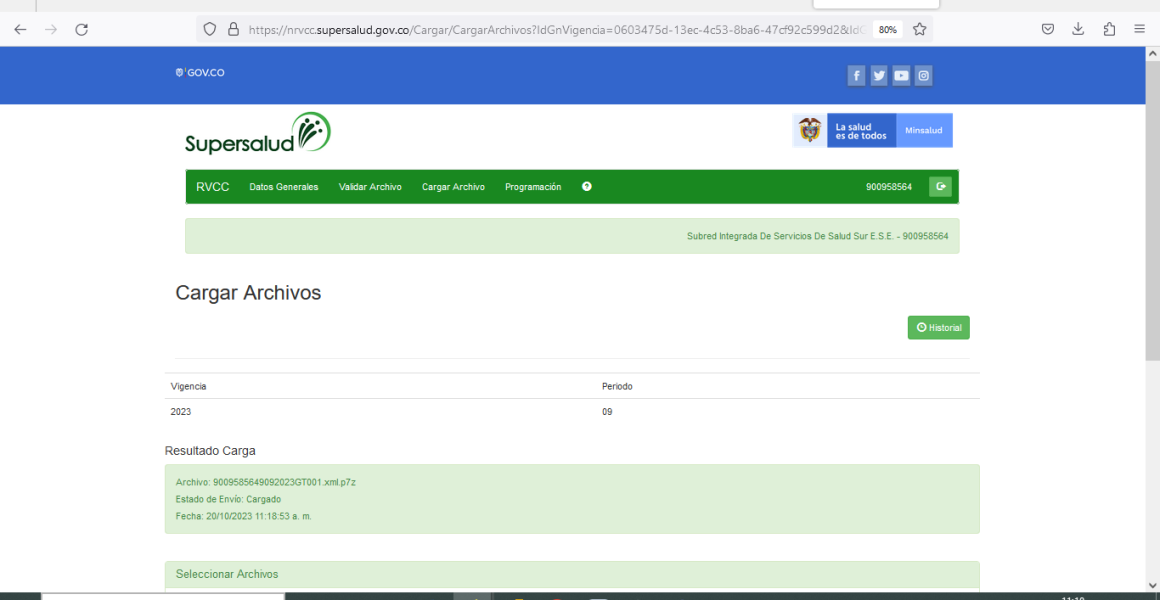Click the Cargar Archivos heading
This screenshot has height=600, width=1160.
click(x=249, y=293)
